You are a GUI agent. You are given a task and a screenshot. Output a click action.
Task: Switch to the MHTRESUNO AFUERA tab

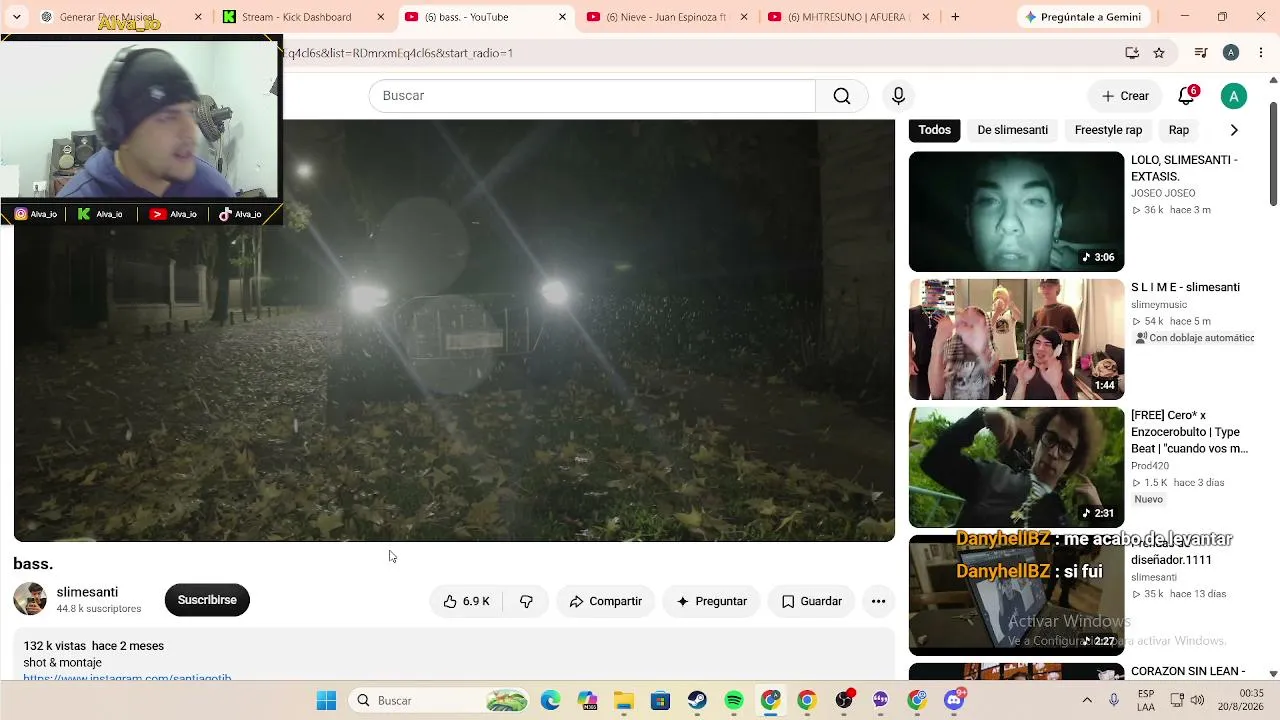pyautogui.click(x=848, y=17)
